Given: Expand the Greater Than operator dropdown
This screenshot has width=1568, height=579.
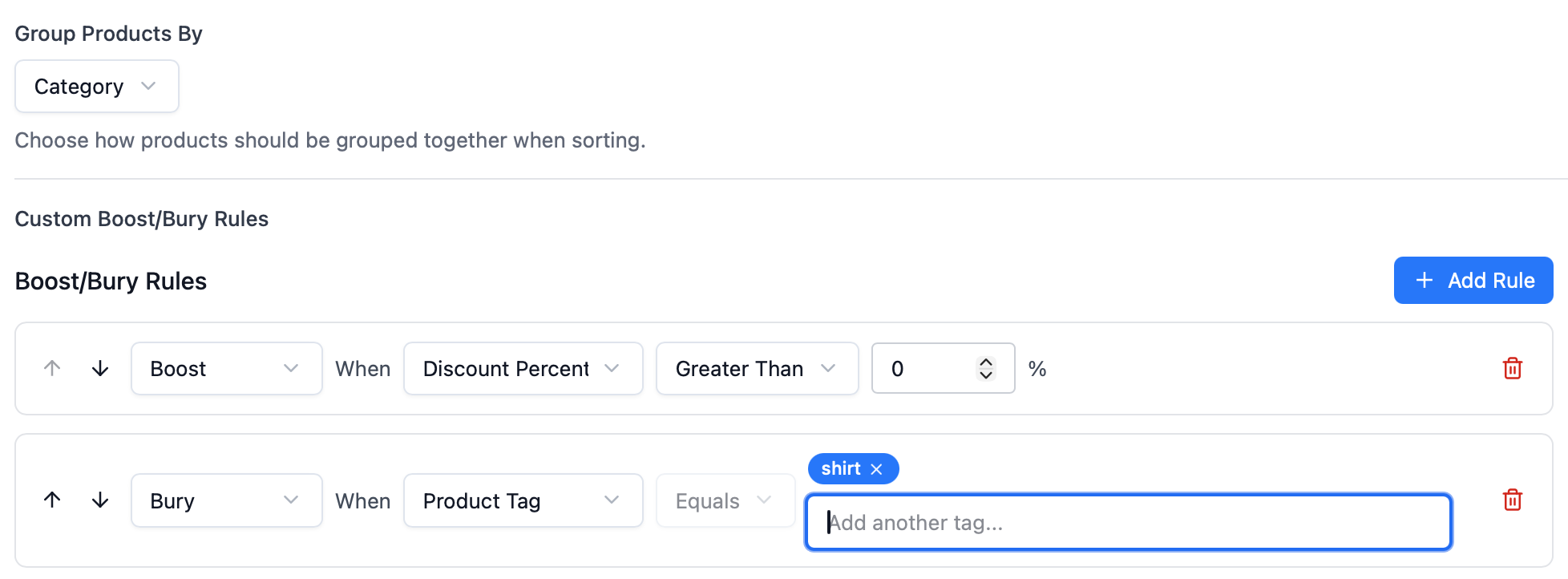Looking at the screenshot, I should pos(757,368).
